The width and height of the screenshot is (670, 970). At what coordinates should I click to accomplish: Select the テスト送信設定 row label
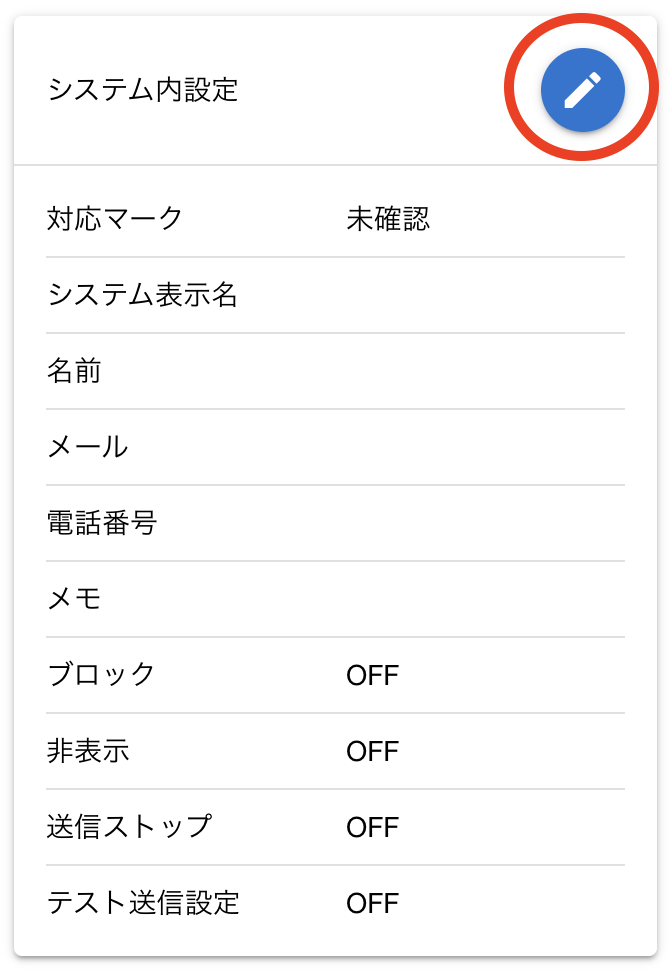click(143, 903)
